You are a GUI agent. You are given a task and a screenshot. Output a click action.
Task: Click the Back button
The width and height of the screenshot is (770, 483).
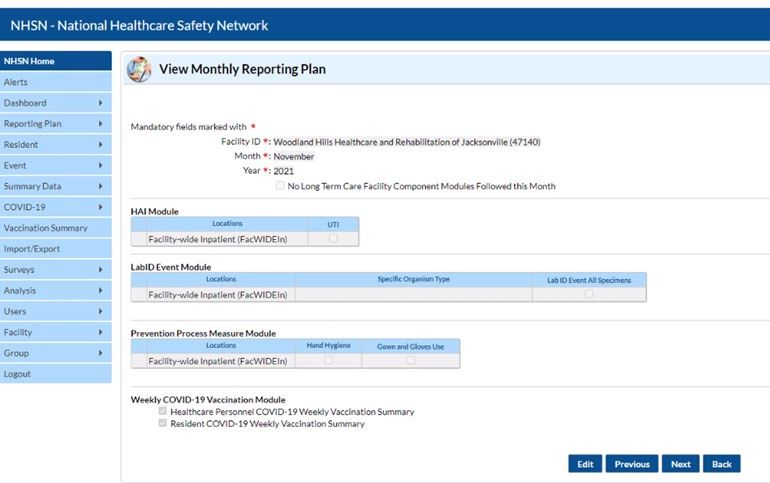pos(721,464)
